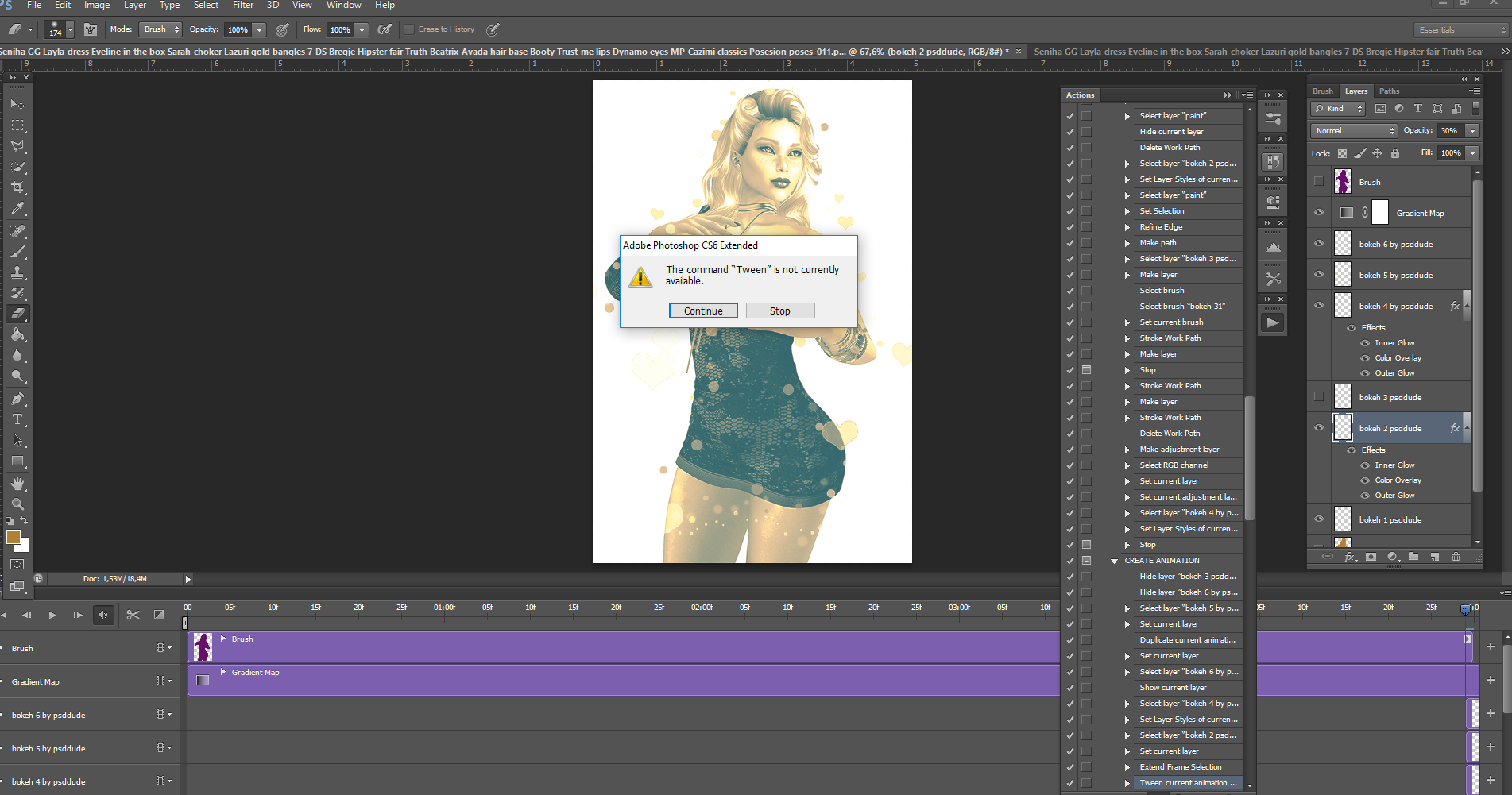This screenshot has height=795, width=1512.
Task: Click the split-at-playhead scissors icon
Action: click(x=133, y=615)
